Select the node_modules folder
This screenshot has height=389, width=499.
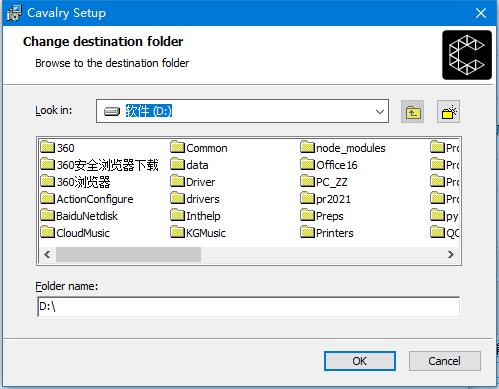click(x=343, y=148)
